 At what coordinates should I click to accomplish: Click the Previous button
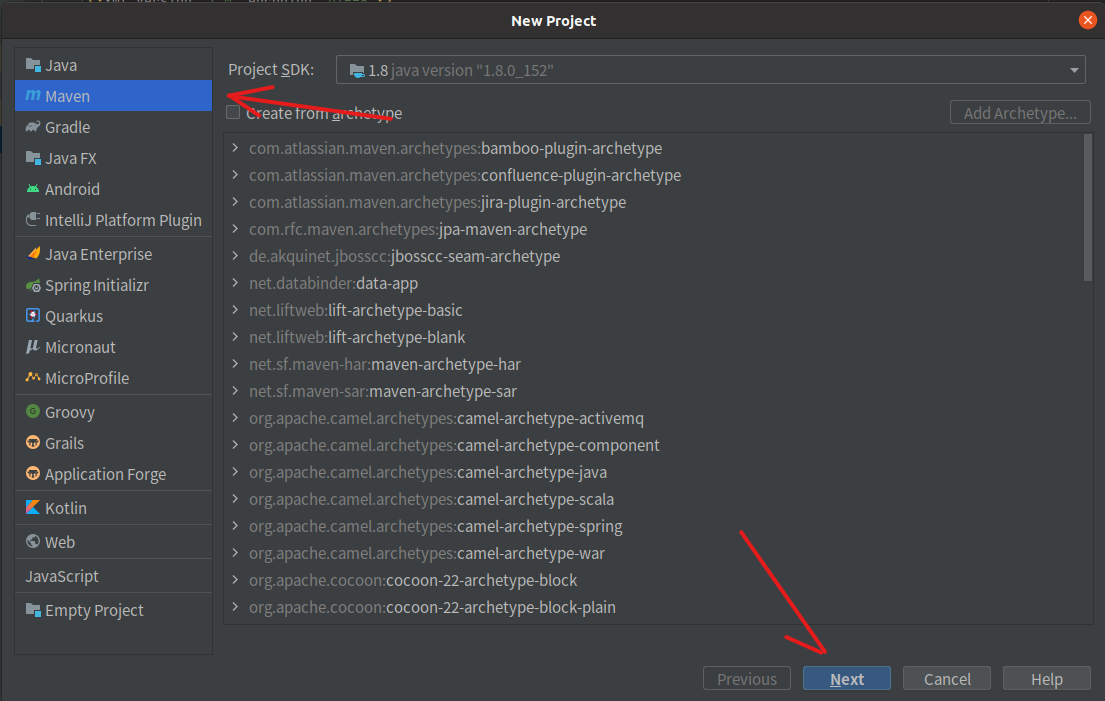pyautogui.click(x=746, y=678)
